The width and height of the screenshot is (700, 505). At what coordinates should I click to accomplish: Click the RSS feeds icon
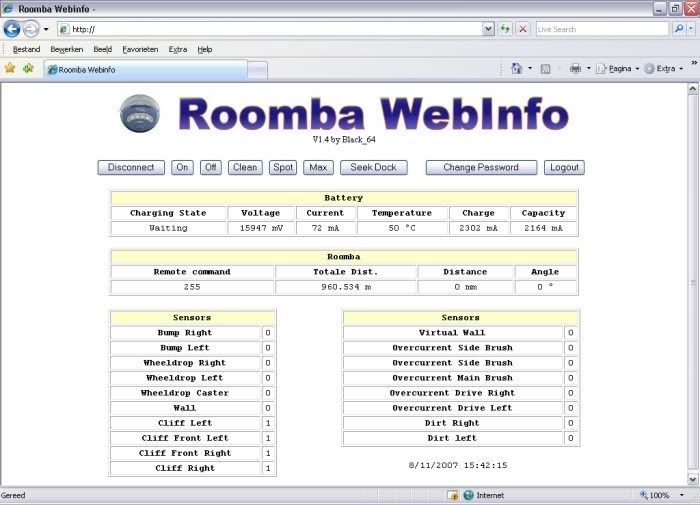(545, 69)
